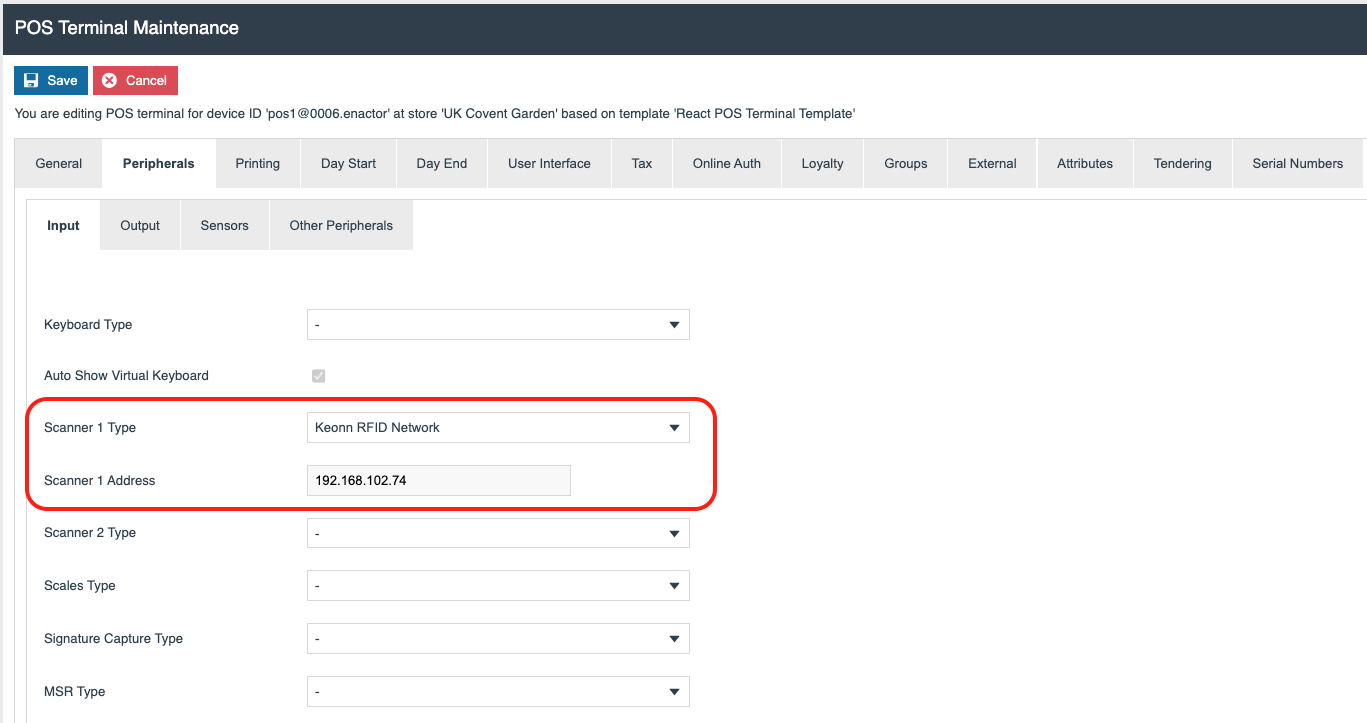Expand the Scales Type dropdown
This screenshot has width=1367, height=723.
tap(497, 586)
